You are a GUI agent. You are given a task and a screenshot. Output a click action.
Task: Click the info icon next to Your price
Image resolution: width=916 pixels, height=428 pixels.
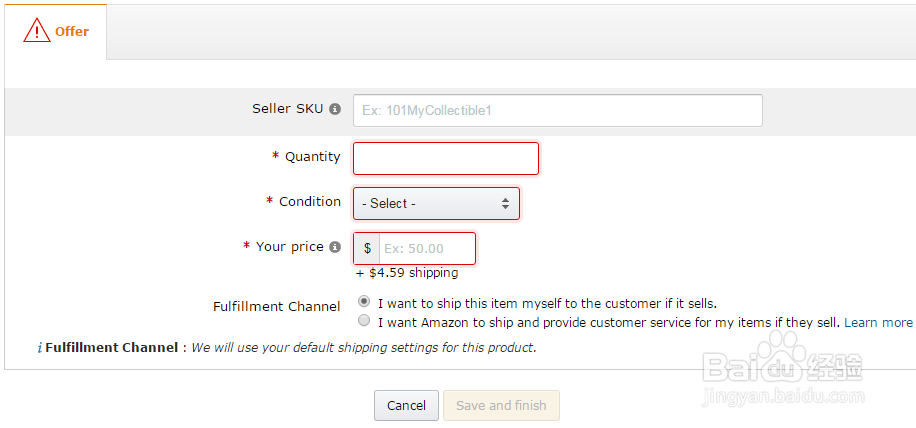click(335, 247)
